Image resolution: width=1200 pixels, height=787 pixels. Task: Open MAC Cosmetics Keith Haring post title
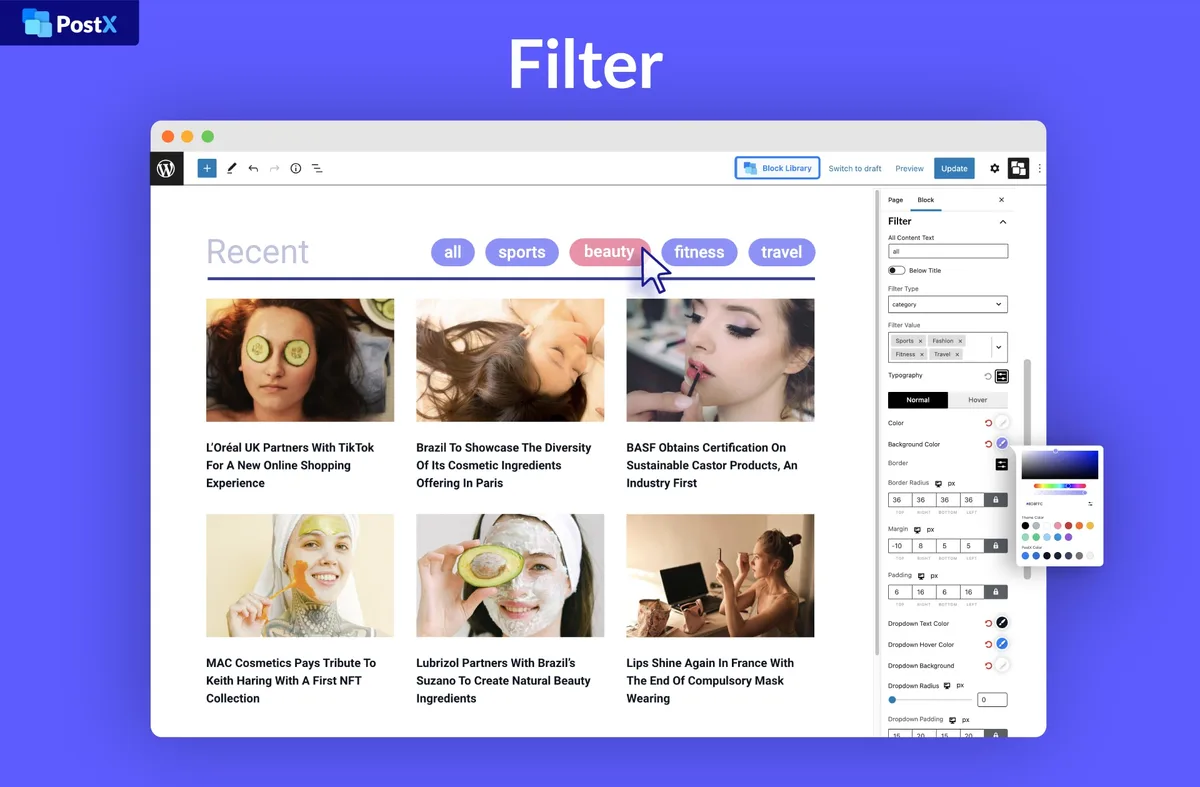291,680
